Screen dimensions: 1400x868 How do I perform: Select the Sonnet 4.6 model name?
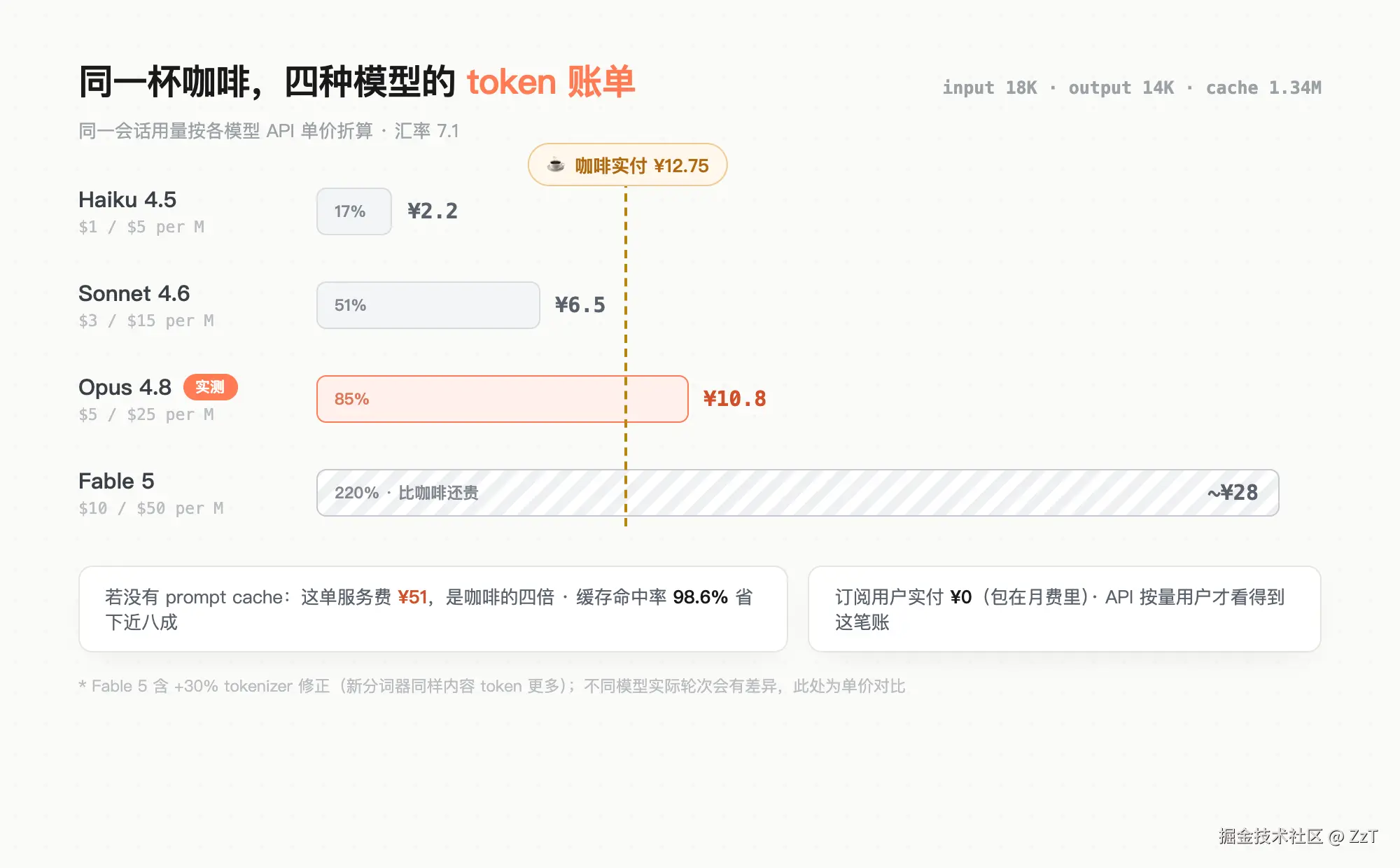coord(134,293)
